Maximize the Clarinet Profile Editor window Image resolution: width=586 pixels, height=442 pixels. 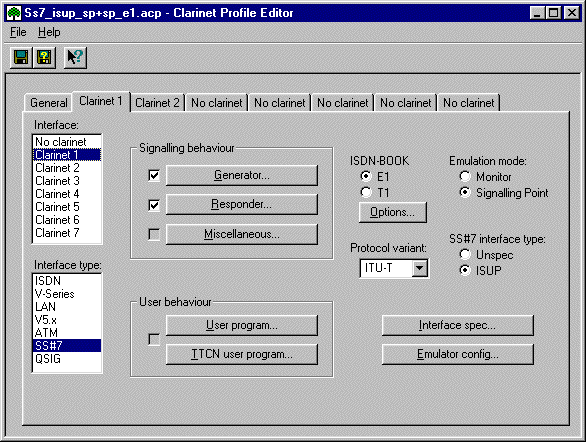553,13
